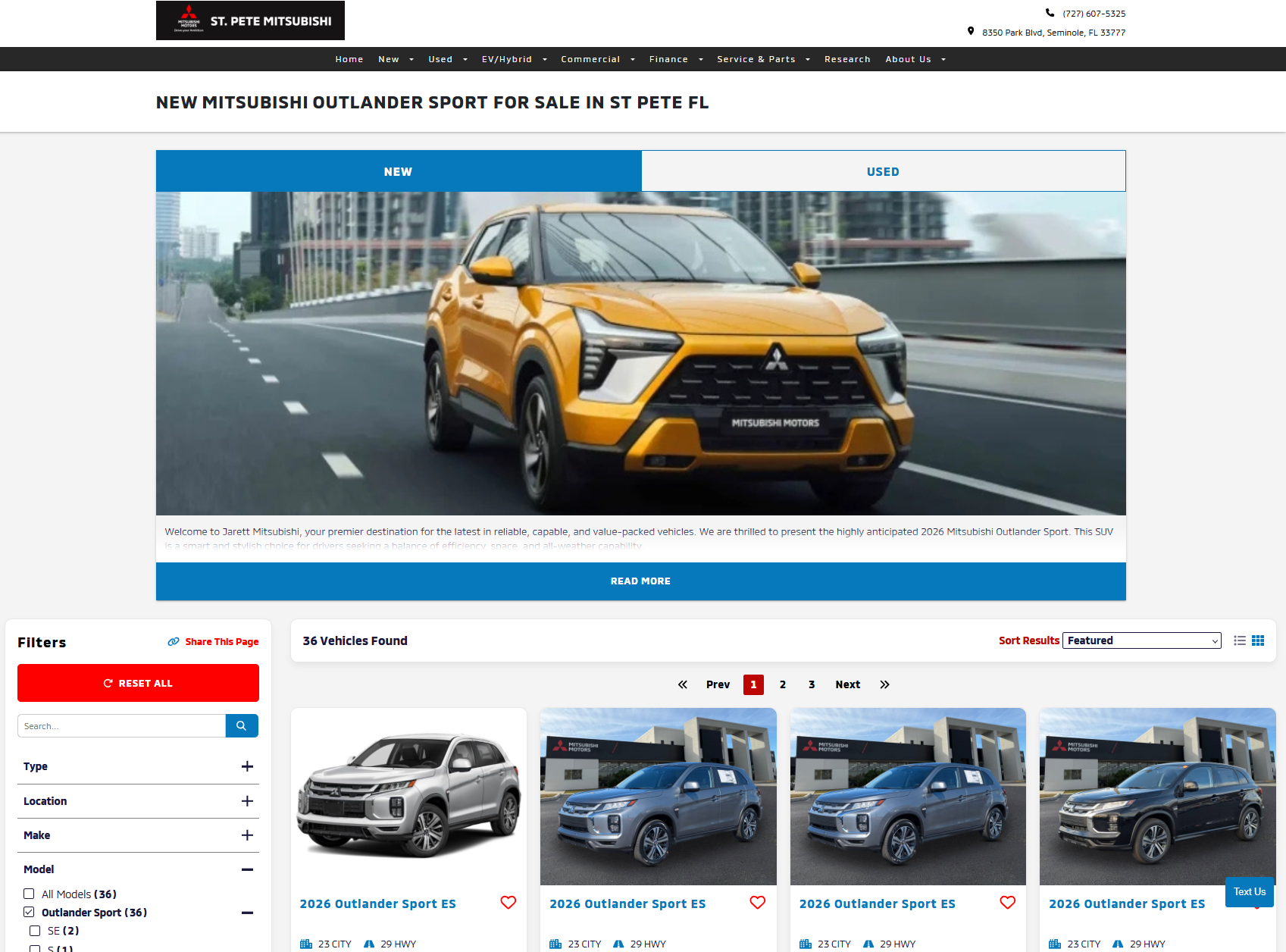
Task: Go to the Research page
Action: [x=847, y=59]
